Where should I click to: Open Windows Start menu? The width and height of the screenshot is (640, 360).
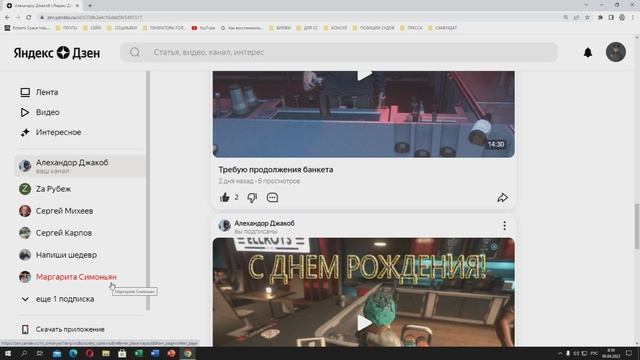7,353
